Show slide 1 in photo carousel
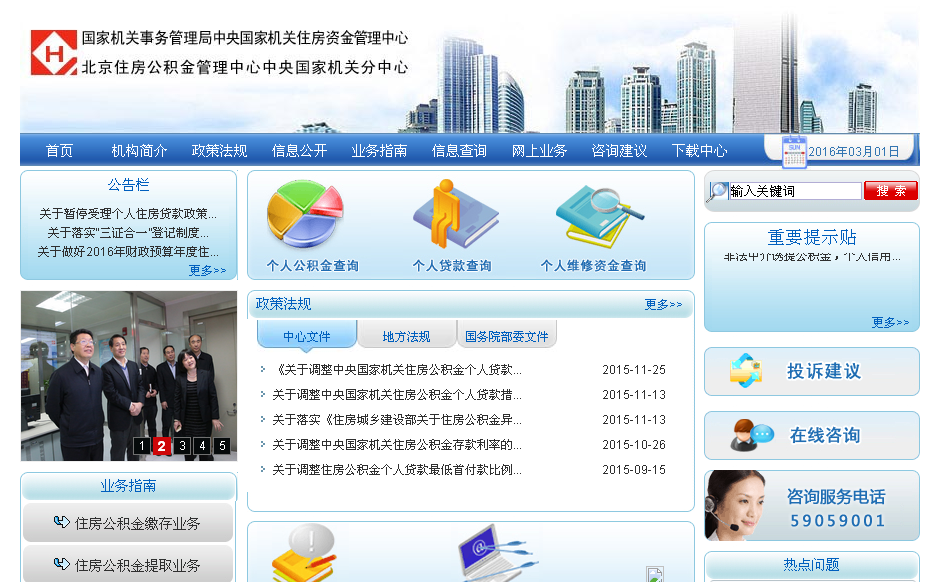The width and height of the screenshot is (934, 582). click(142, 446)
